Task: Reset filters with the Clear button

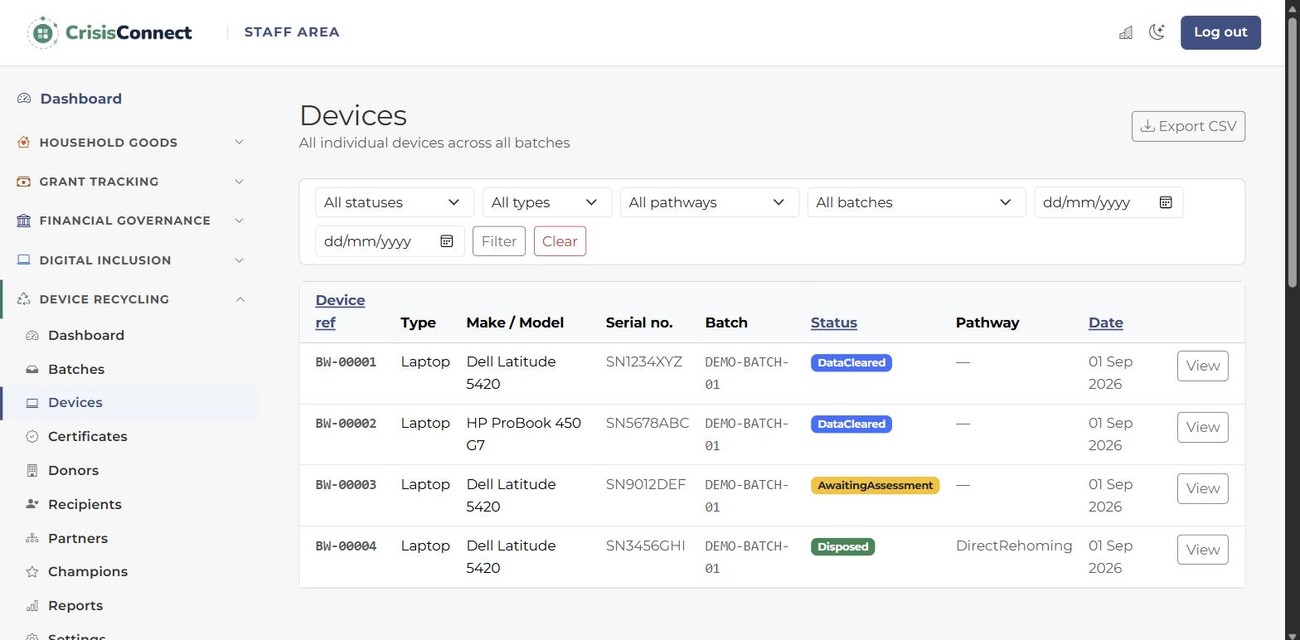Action: (560, 241)
